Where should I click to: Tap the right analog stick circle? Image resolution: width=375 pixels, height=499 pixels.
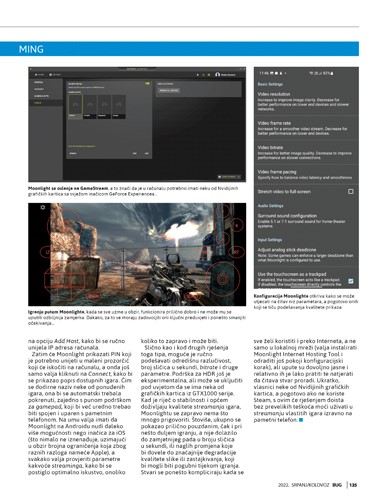pos(222,278)
